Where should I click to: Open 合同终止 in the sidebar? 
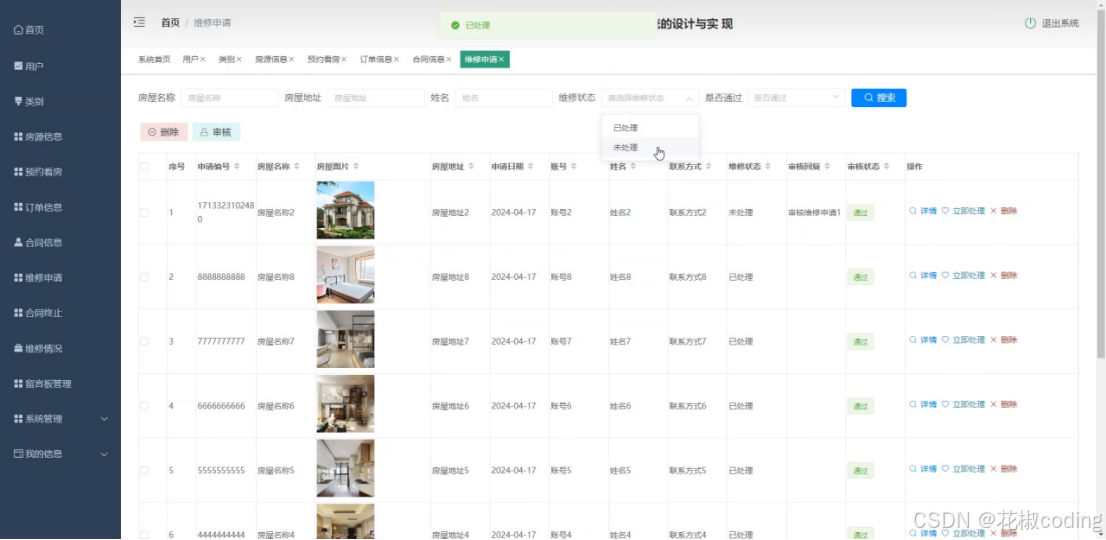click(38, 313)
